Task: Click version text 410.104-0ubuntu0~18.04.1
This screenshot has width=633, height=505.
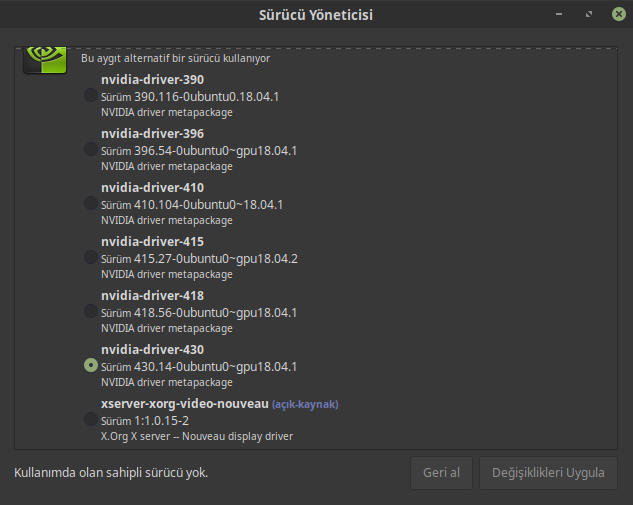Action: [208, 205]
